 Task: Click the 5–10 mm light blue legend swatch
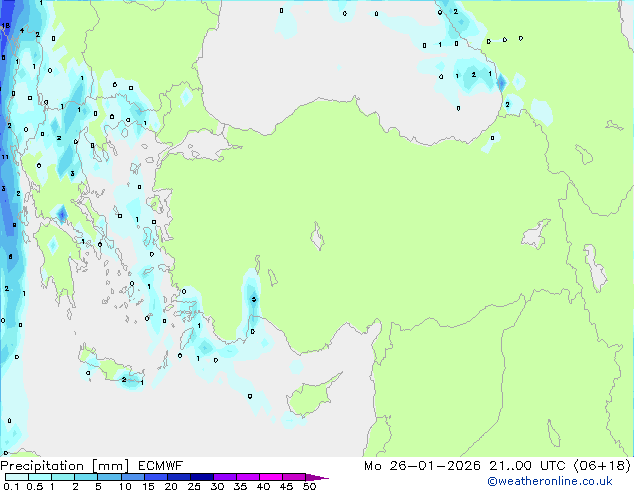pos(109,477)
